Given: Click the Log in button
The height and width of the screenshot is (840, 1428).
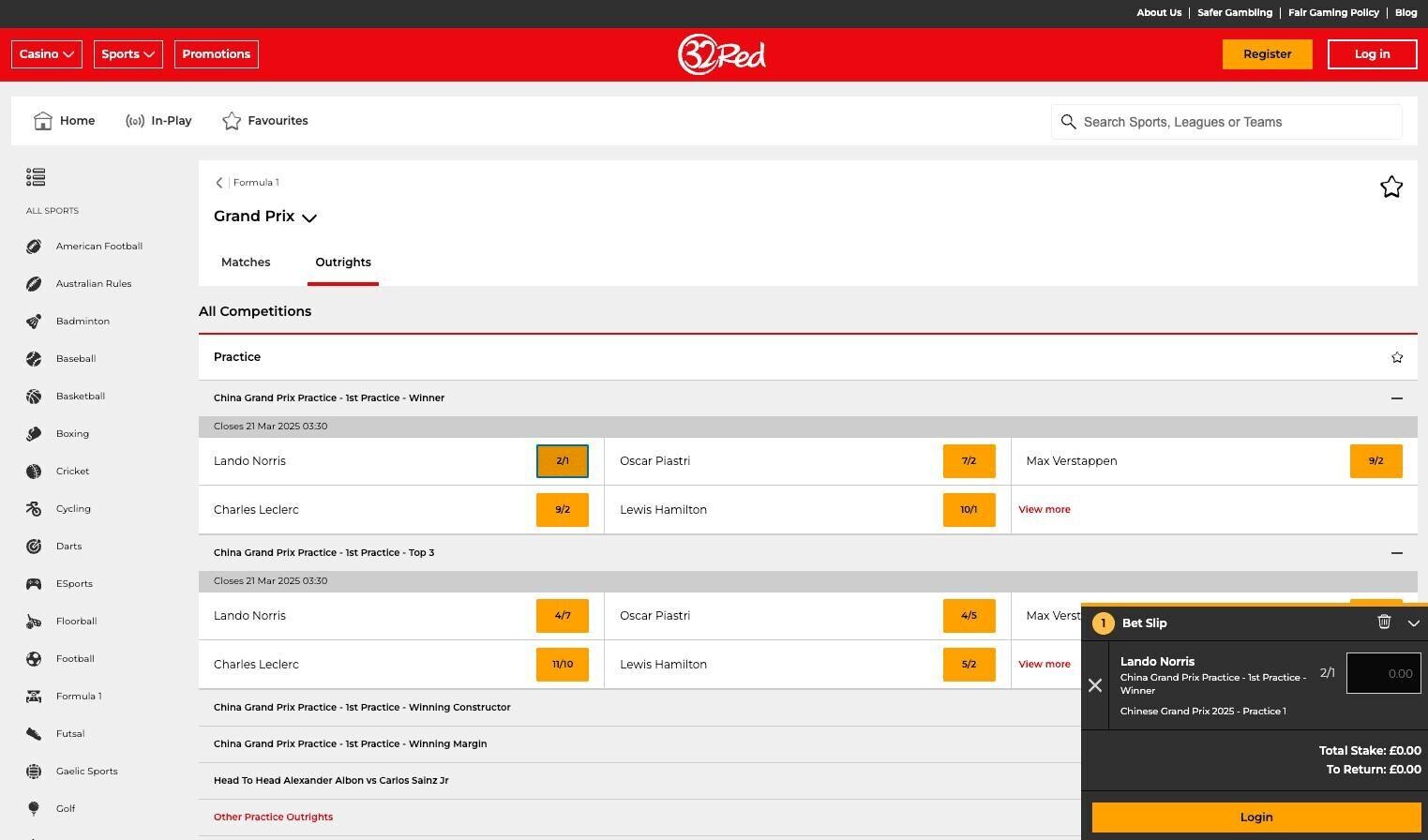Looking at the screenshot, I should point(1372,54).
